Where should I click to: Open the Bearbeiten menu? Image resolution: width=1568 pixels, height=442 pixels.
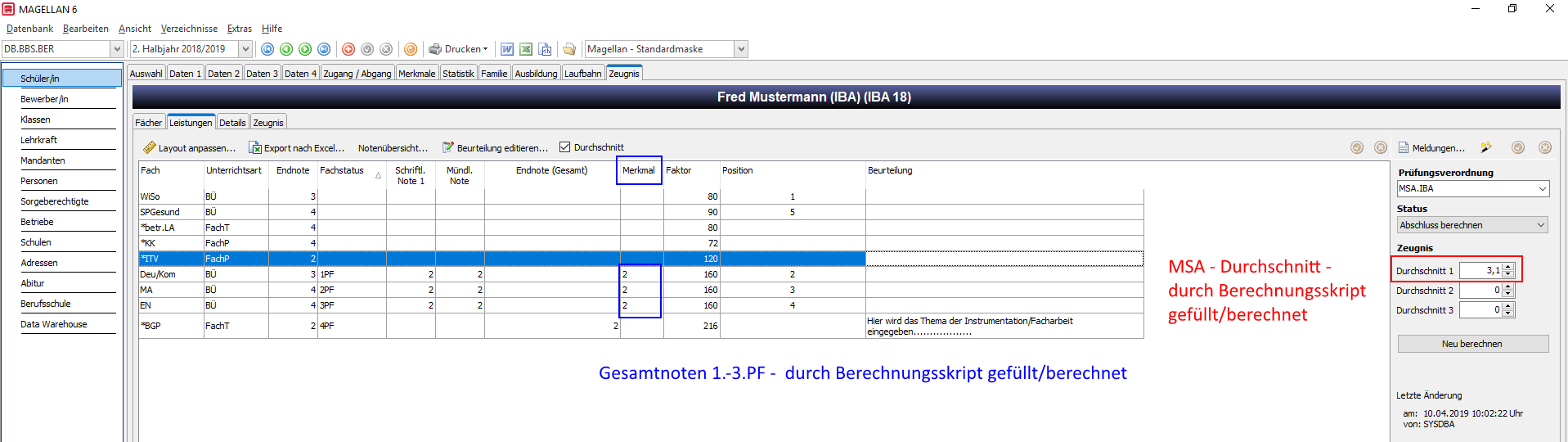click(86, 29)
